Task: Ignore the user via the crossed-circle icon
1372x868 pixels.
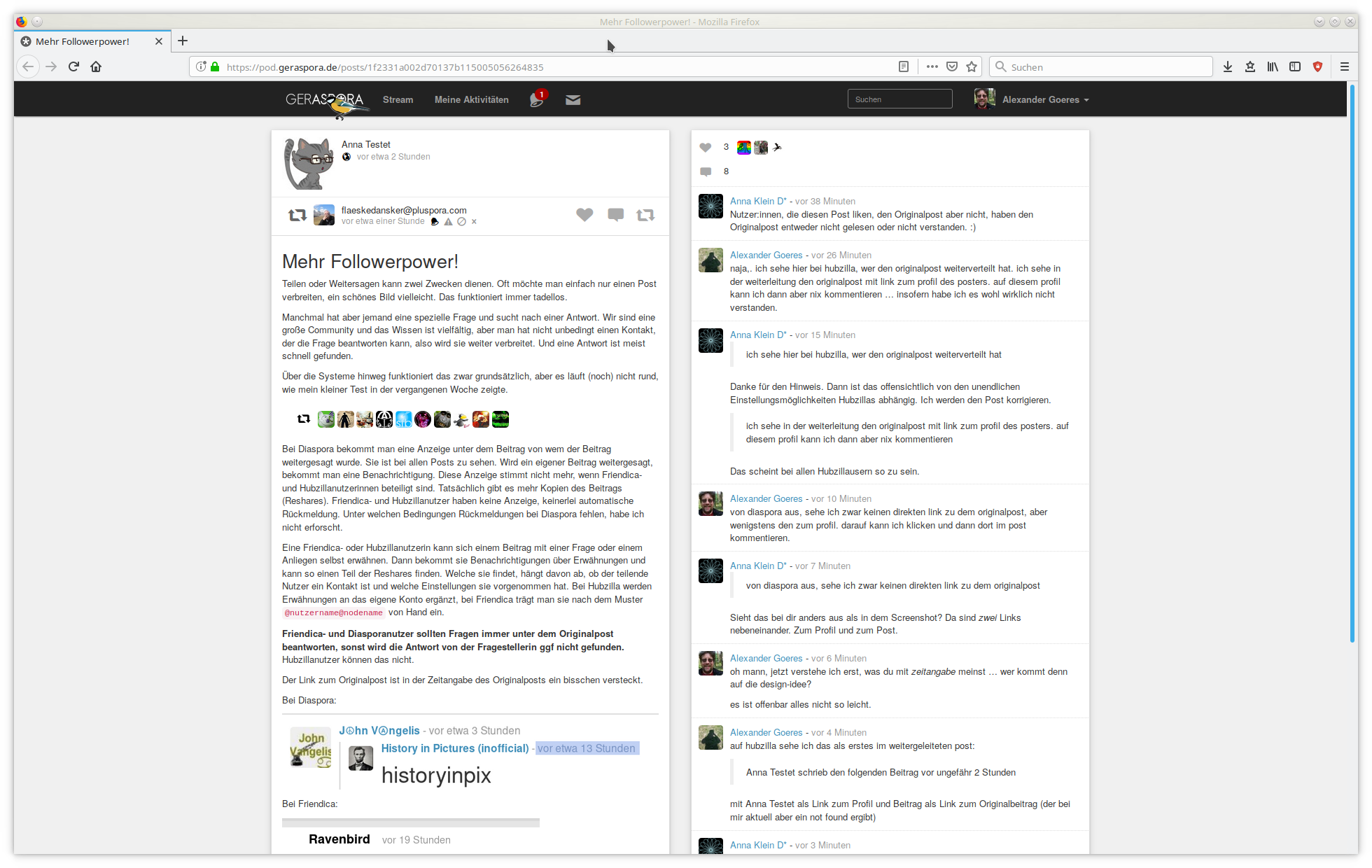Action: (461, 222)
